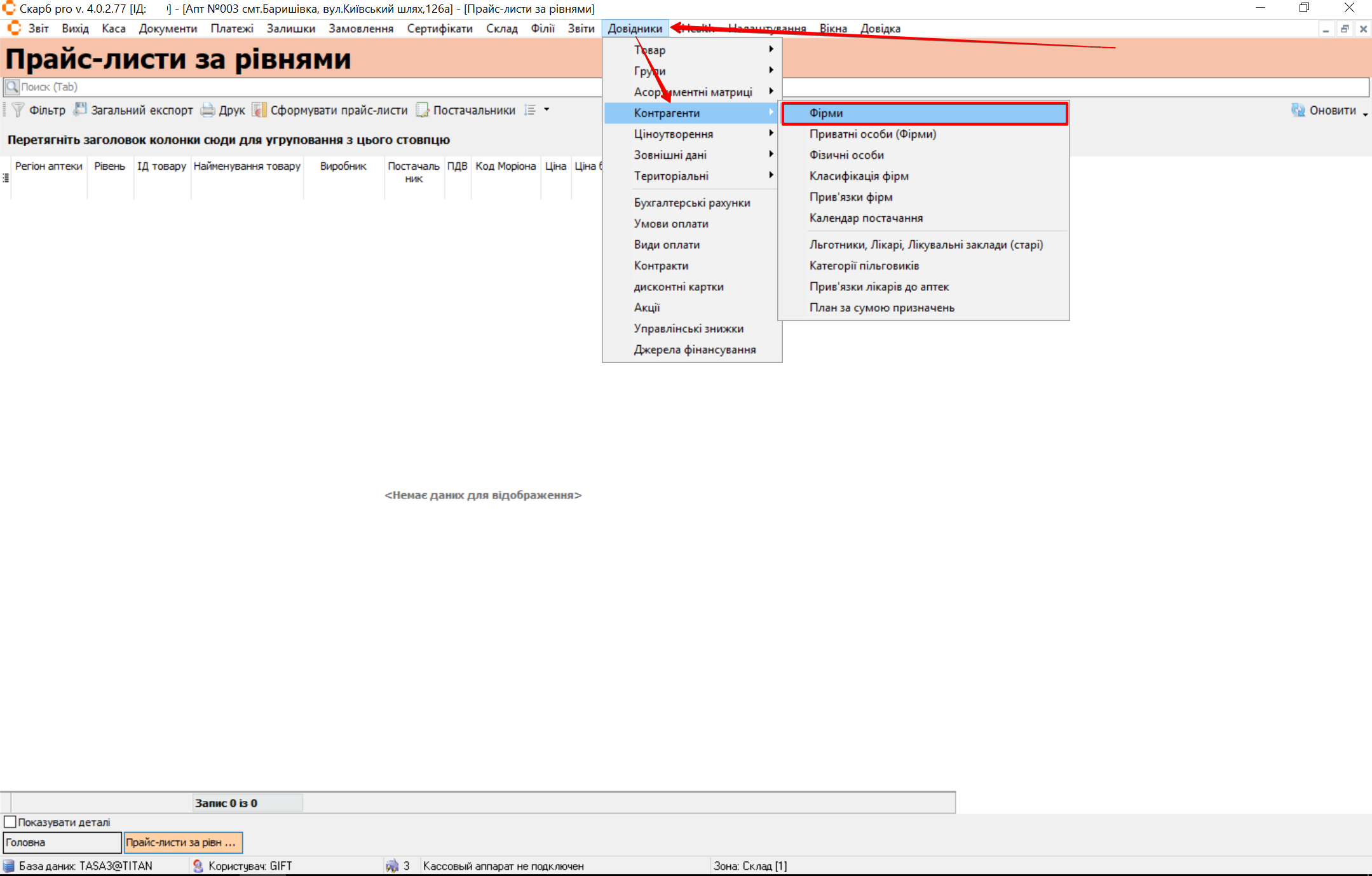
Task: Click the Загальний експорт save icon
Action: coord(80,110)
